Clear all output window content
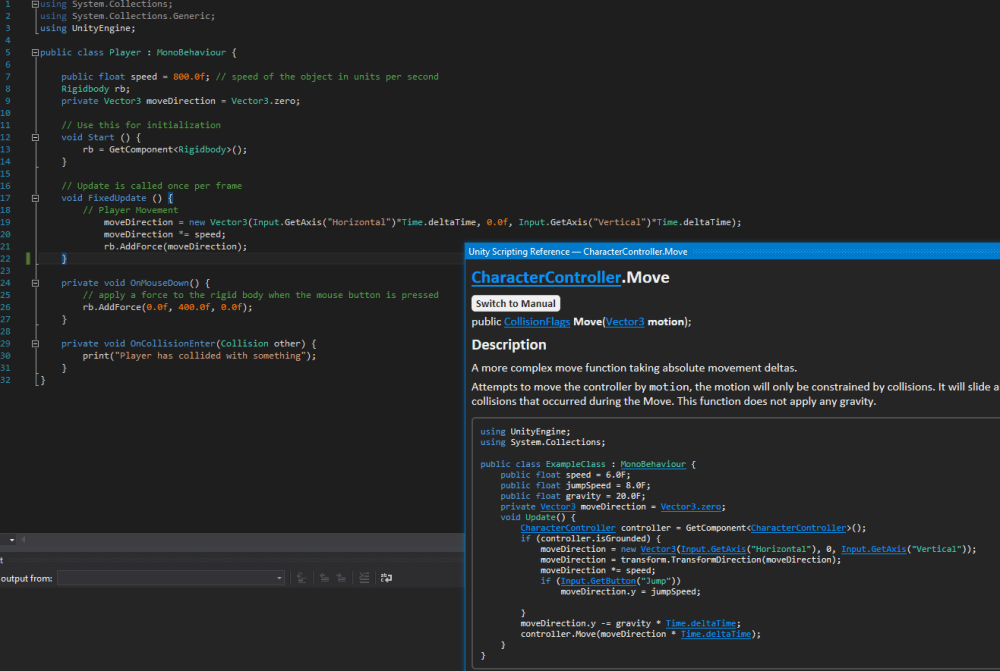The height and width of the screenshot is (671, 1000). pos(364,577)
